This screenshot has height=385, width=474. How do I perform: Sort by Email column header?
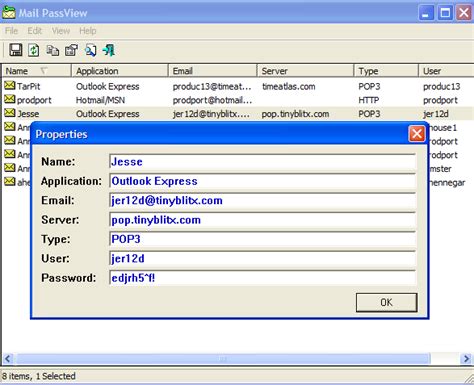212,71
